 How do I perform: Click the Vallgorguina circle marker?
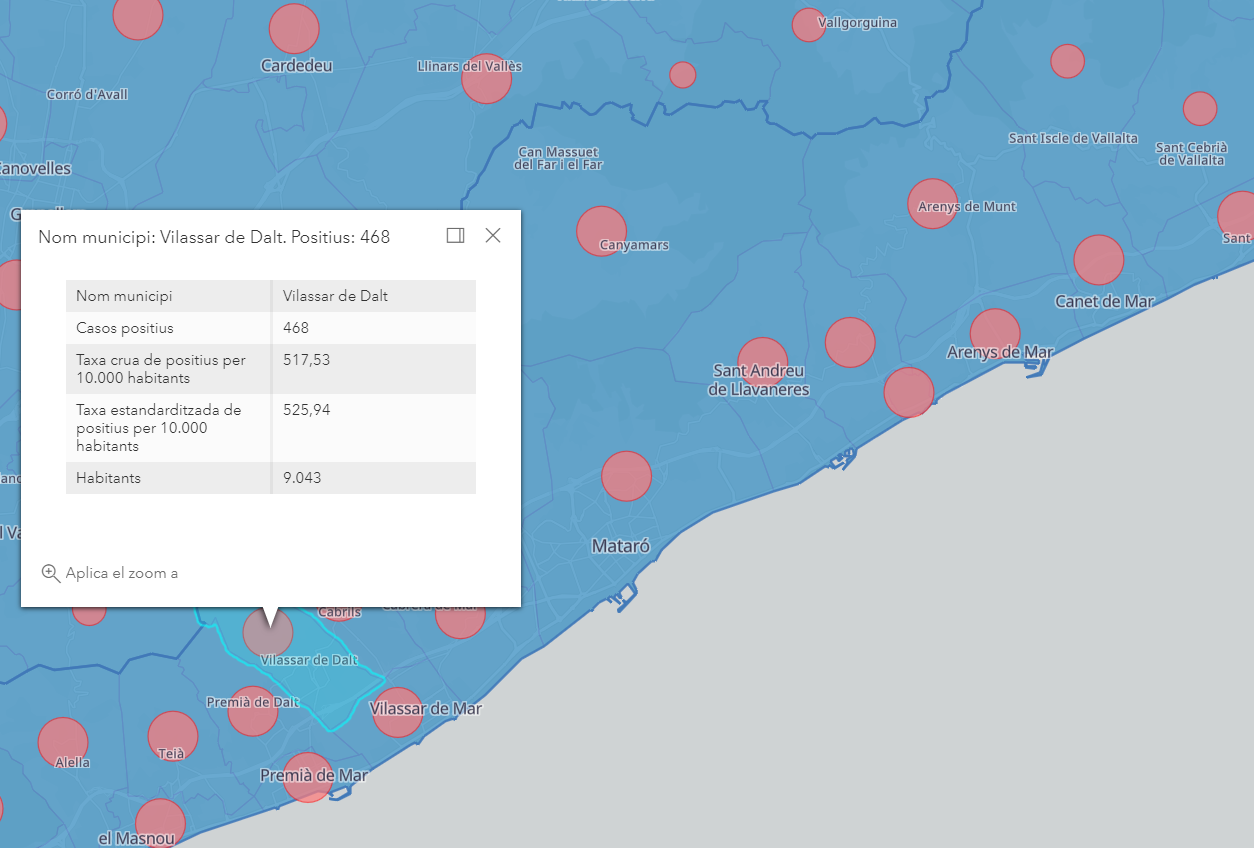coord(808,25)
